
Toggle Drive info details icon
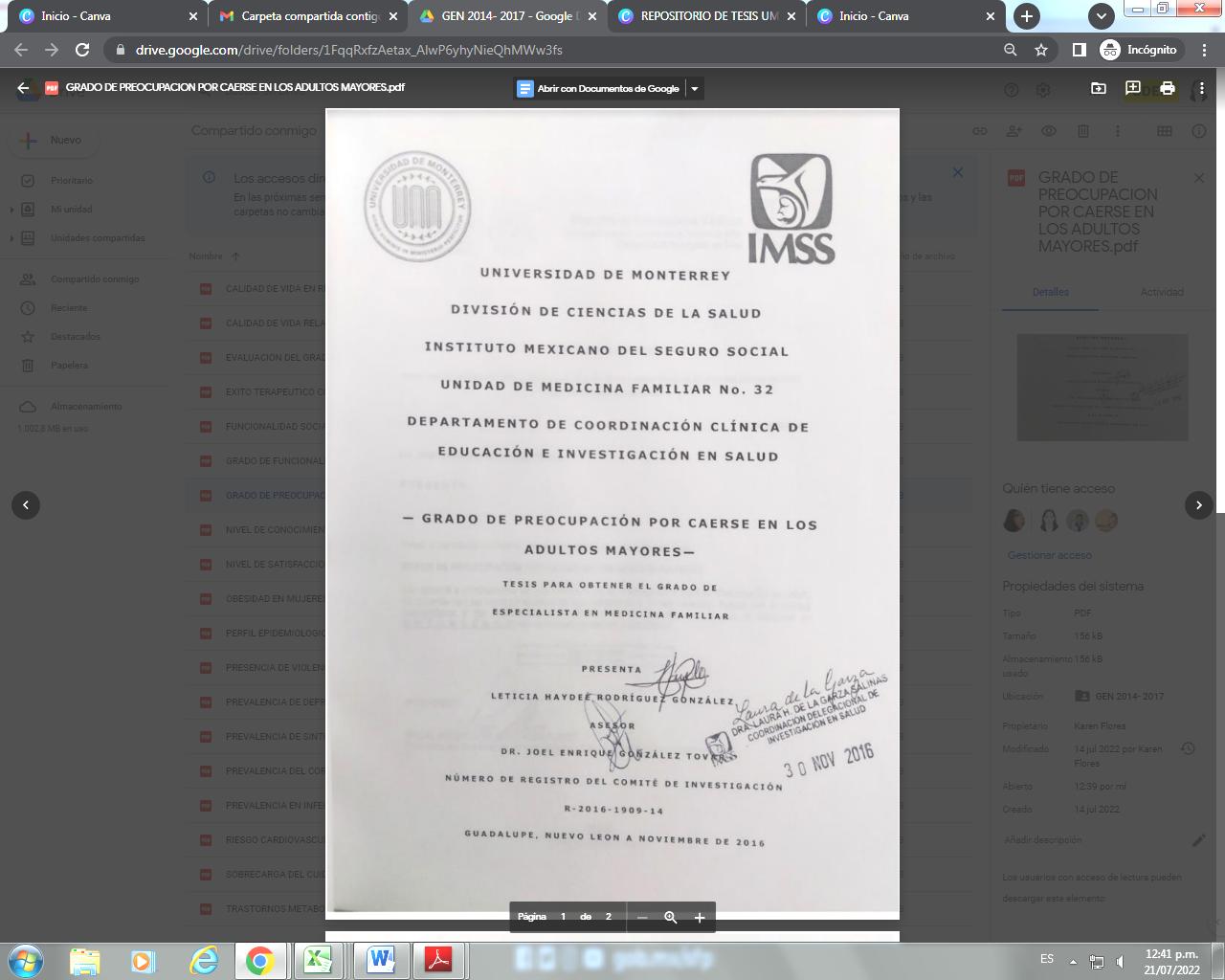point(1199,131)
